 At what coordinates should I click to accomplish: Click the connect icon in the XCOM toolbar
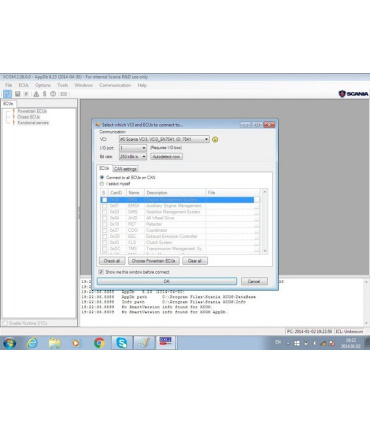pos(7,94)
